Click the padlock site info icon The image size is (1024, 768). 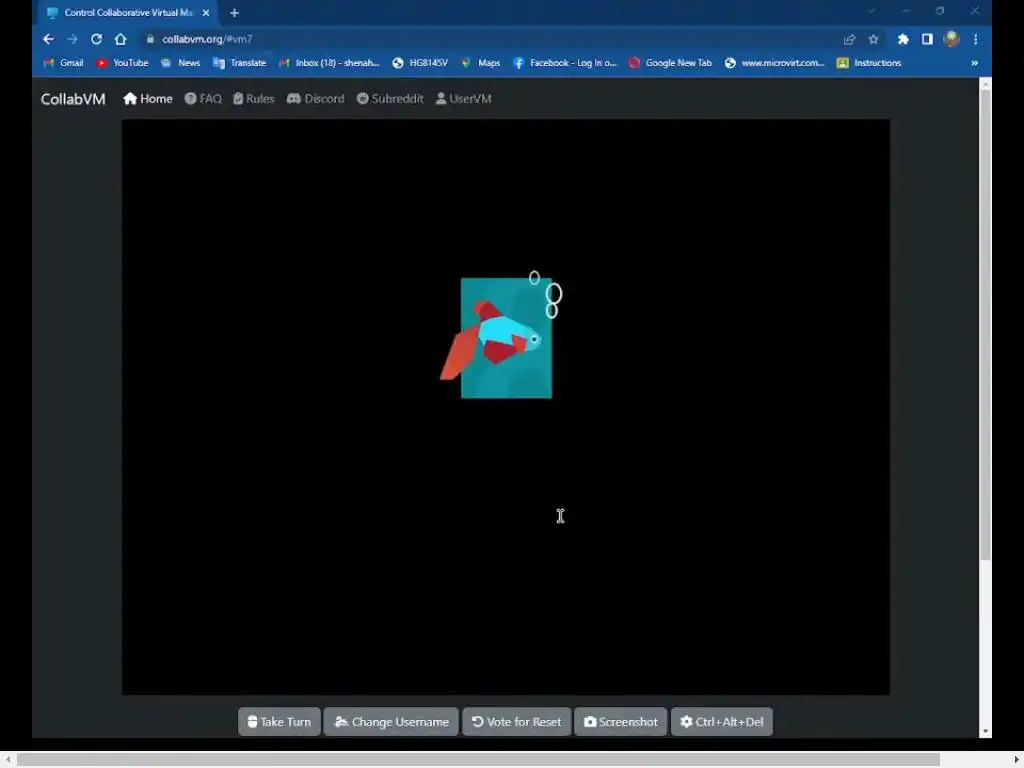click(x=150, y=39)
